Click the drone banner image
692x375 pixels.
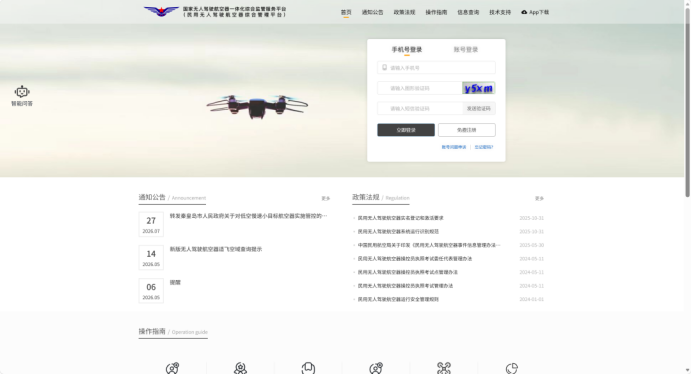257,106
